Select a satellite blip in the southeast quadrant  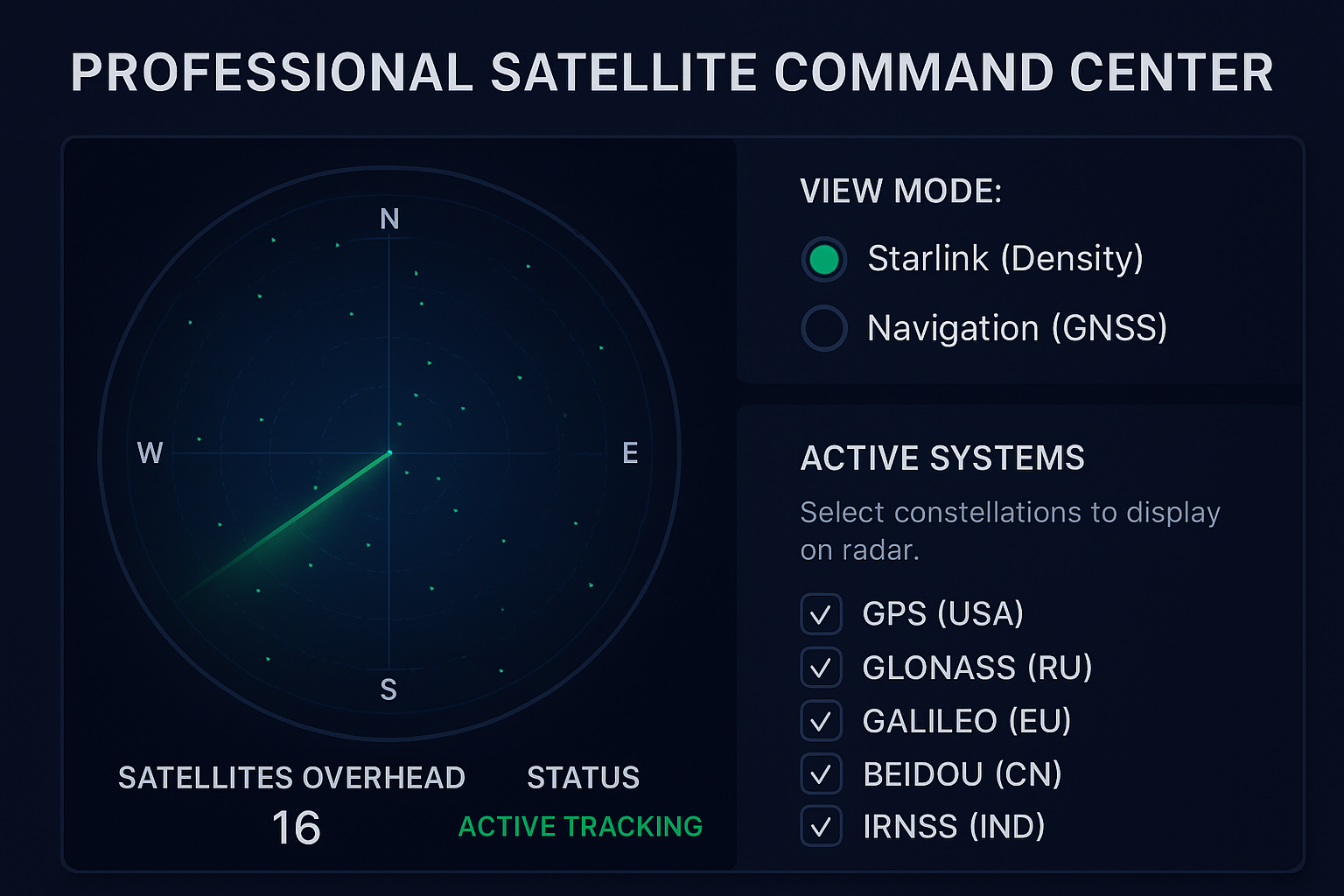503,540
